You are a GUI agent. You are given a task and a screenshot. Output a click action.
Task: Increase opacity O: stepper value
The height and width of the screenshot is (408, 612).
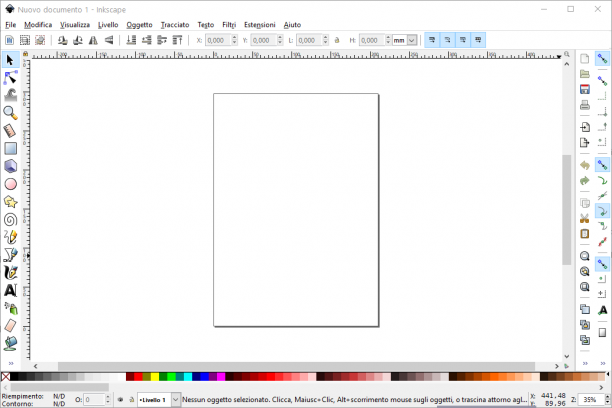click(x=108, y=397)
